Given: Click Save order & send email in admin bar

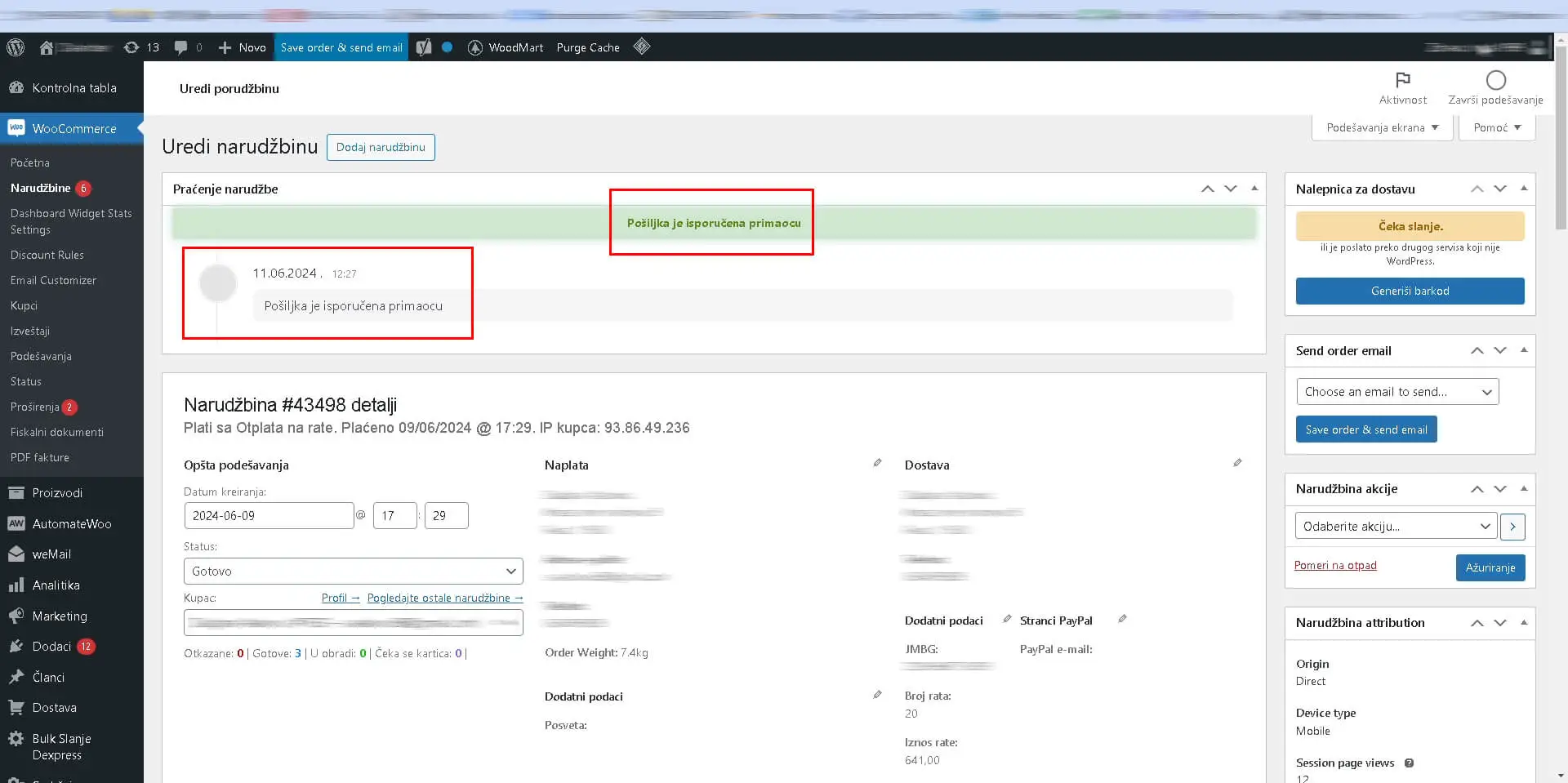Looking at the screenshot, I should click(341, 47).
